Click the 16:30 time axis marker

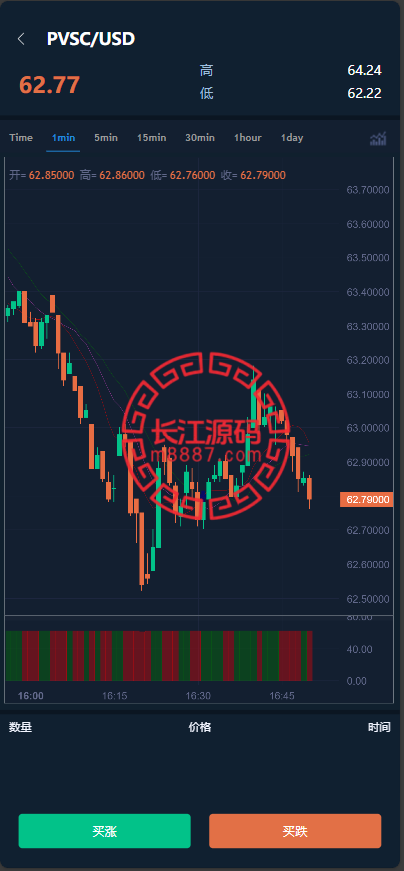pos(198,695)
